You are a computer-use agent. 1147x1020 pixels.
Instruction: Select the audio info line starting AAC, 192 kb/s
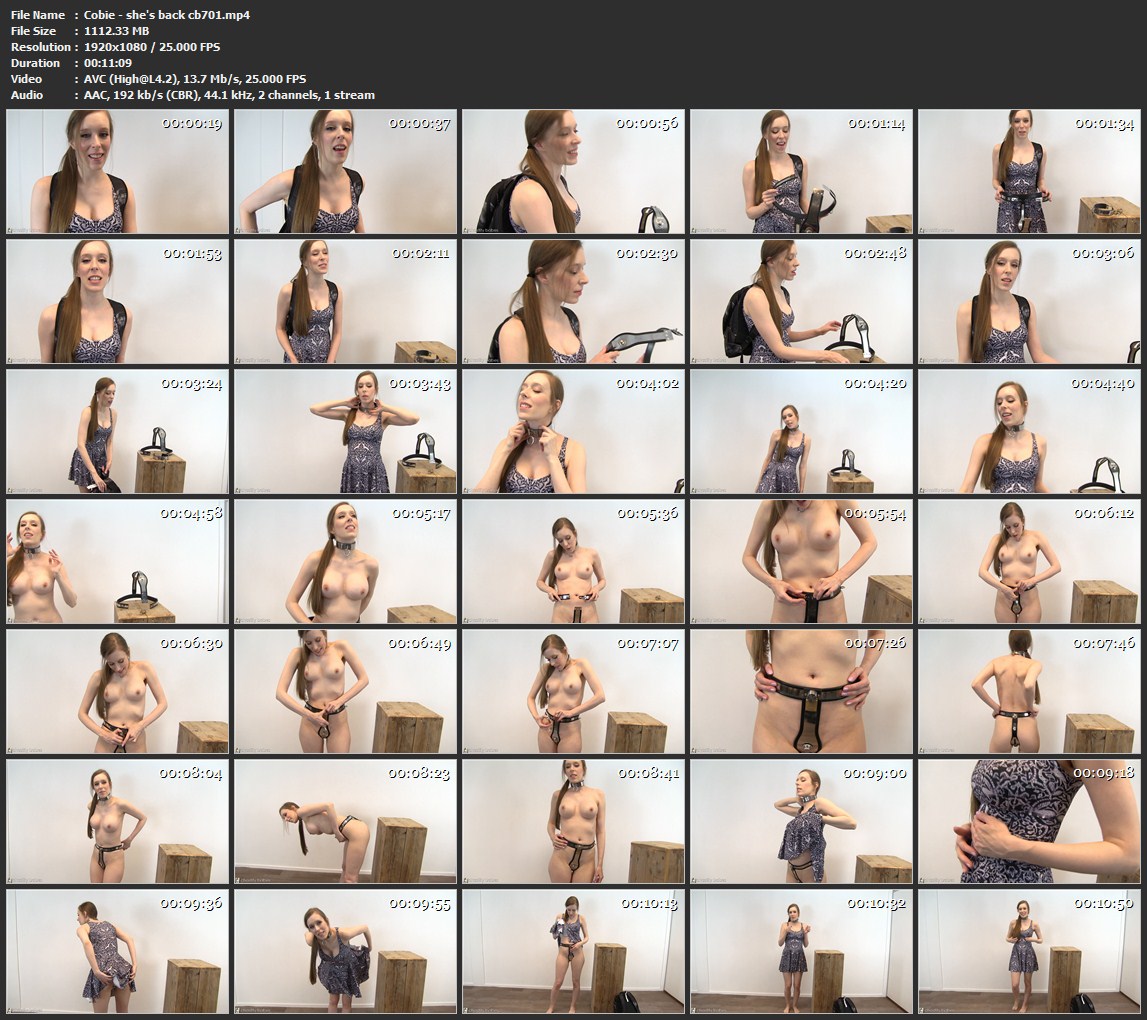point(229,95)
